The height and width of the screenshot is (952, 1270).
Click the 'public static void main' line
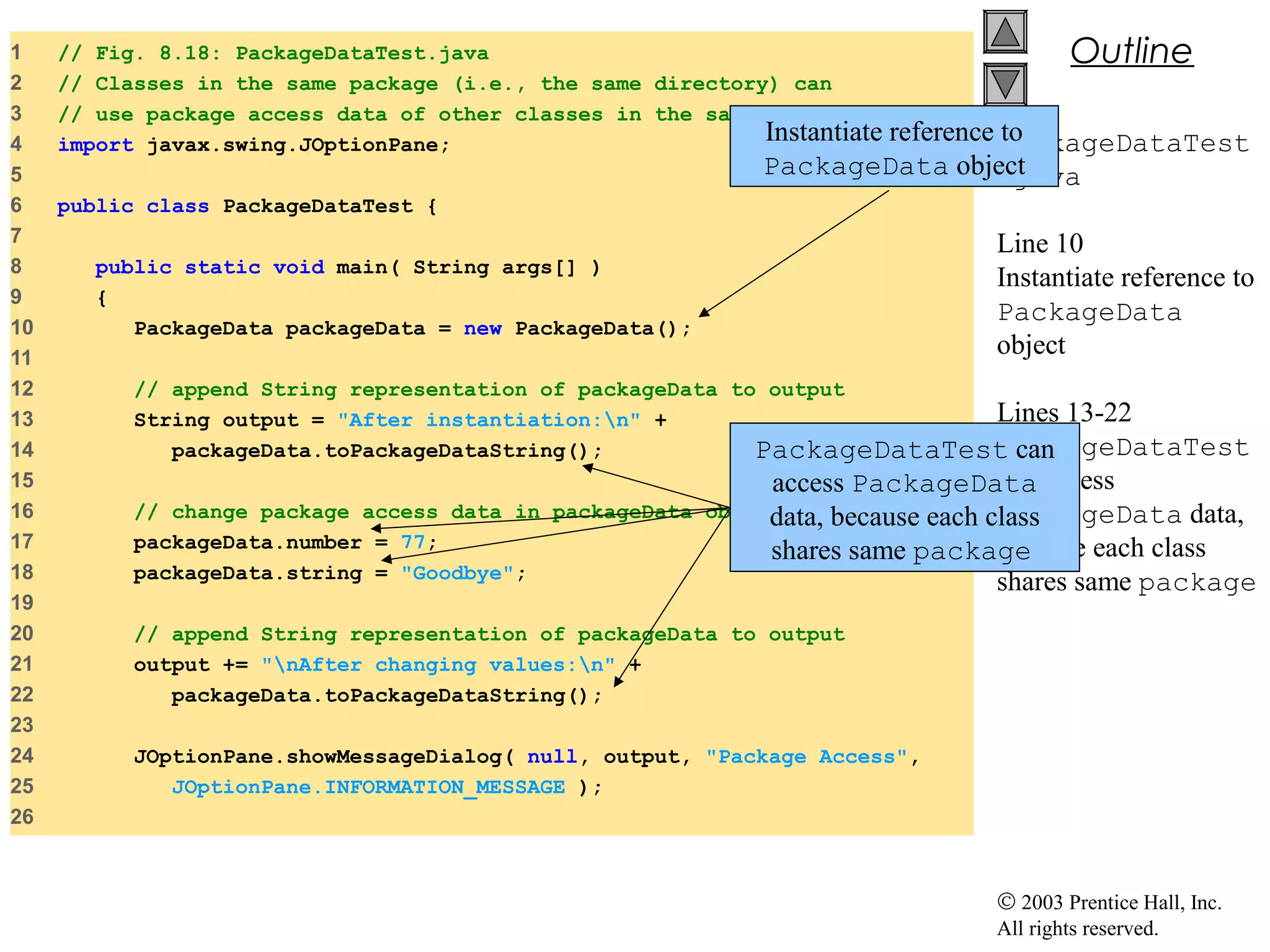[x=347, y=267]
